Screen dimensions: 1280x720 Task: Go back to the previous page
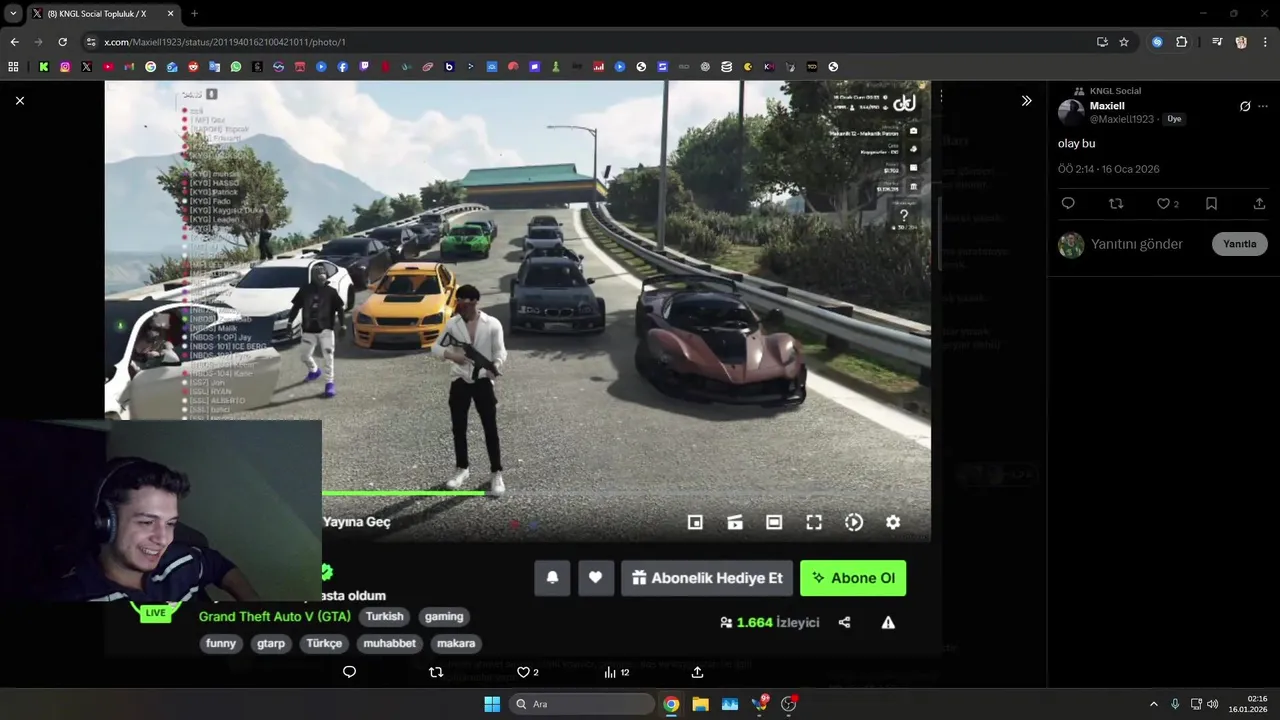[x=14, y=42]
